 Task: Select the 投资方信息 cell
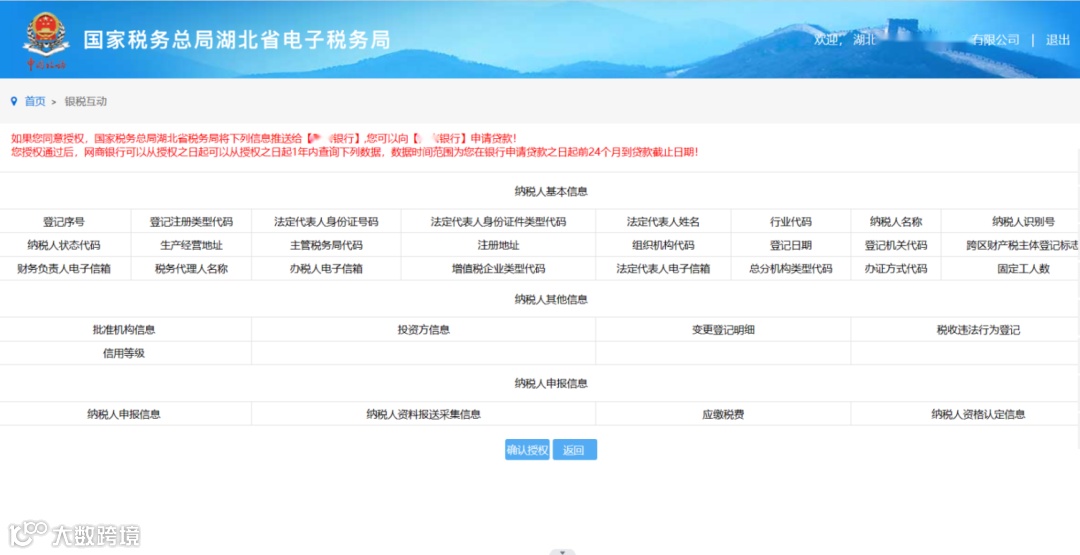click(x=424, y=330)
